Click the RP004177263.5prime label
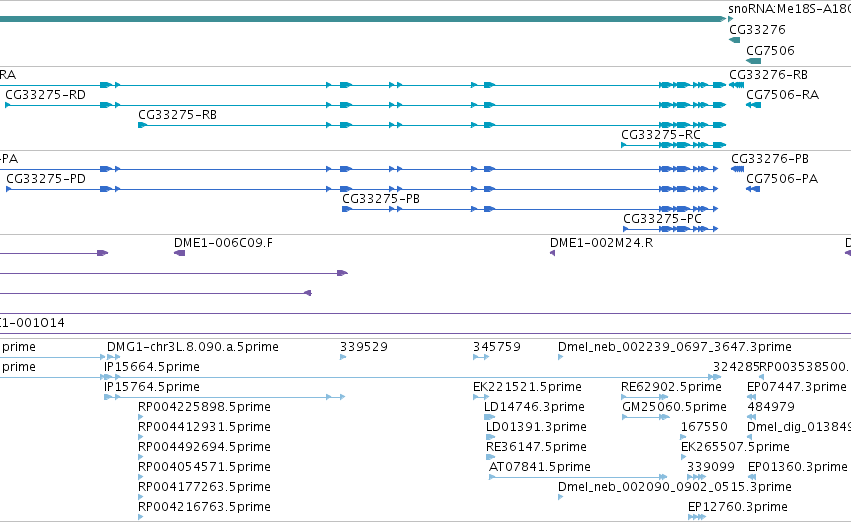This screenshot has height=522, width=851. [204, 487]
